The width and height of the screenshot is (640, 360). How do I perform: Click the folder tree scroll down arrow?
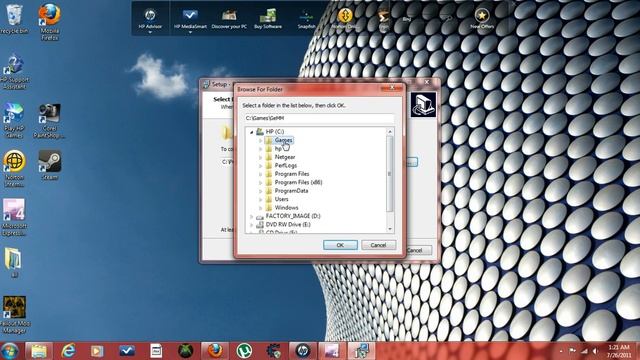click(x=390, y=229)
